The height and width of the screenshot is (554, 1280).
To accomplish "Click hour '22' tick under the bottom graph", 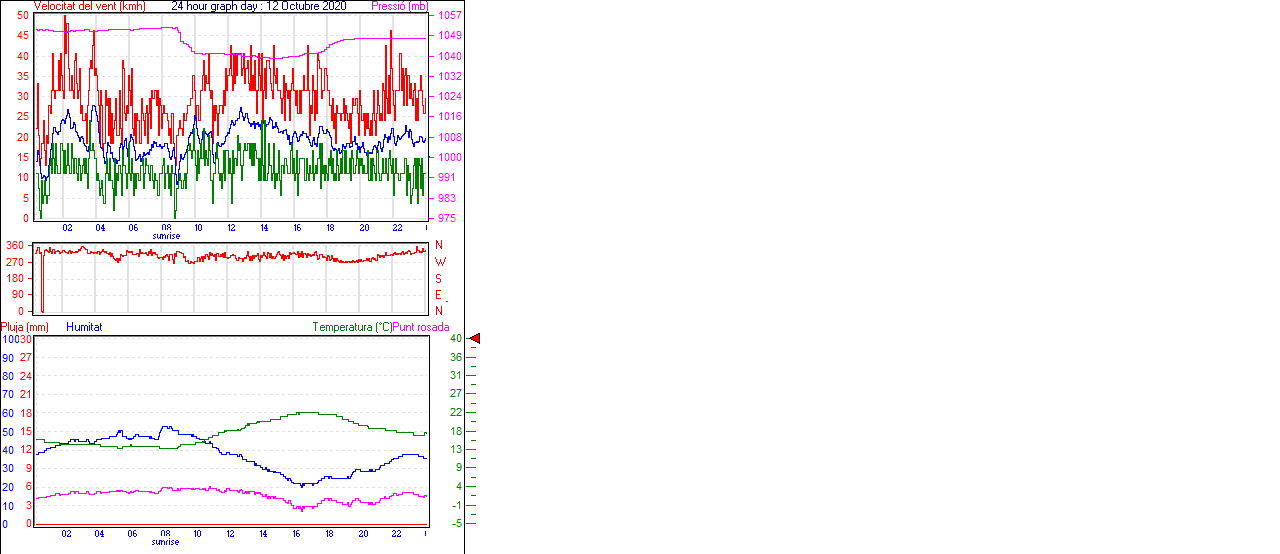I will (397, 534).
